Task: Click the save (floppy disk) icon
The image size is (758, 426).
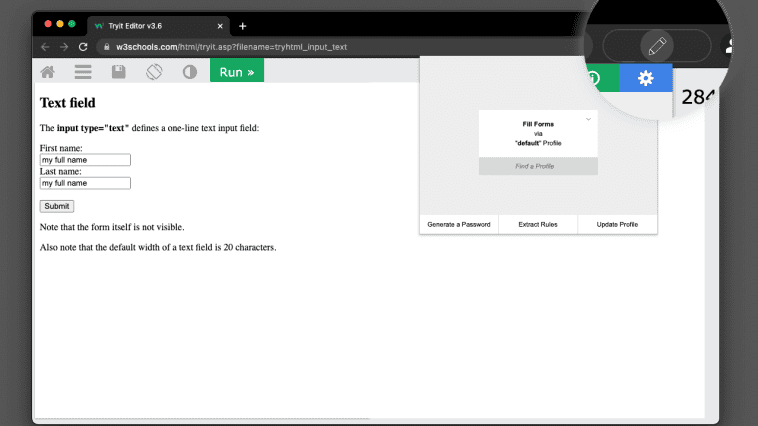Action: click(119, 72)
